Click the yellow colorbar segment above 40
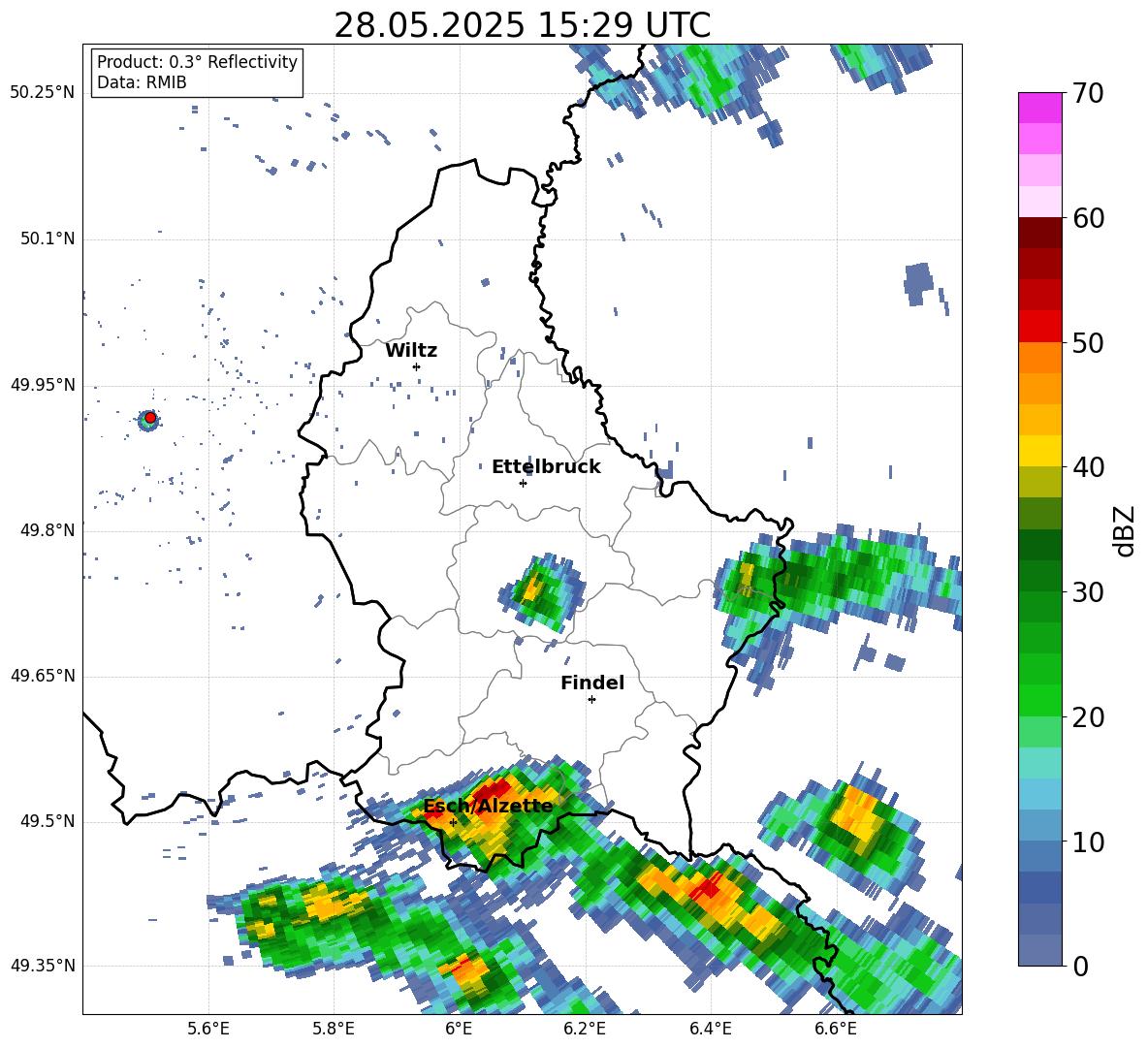1148x1048 pixels. coord(1039,451)
